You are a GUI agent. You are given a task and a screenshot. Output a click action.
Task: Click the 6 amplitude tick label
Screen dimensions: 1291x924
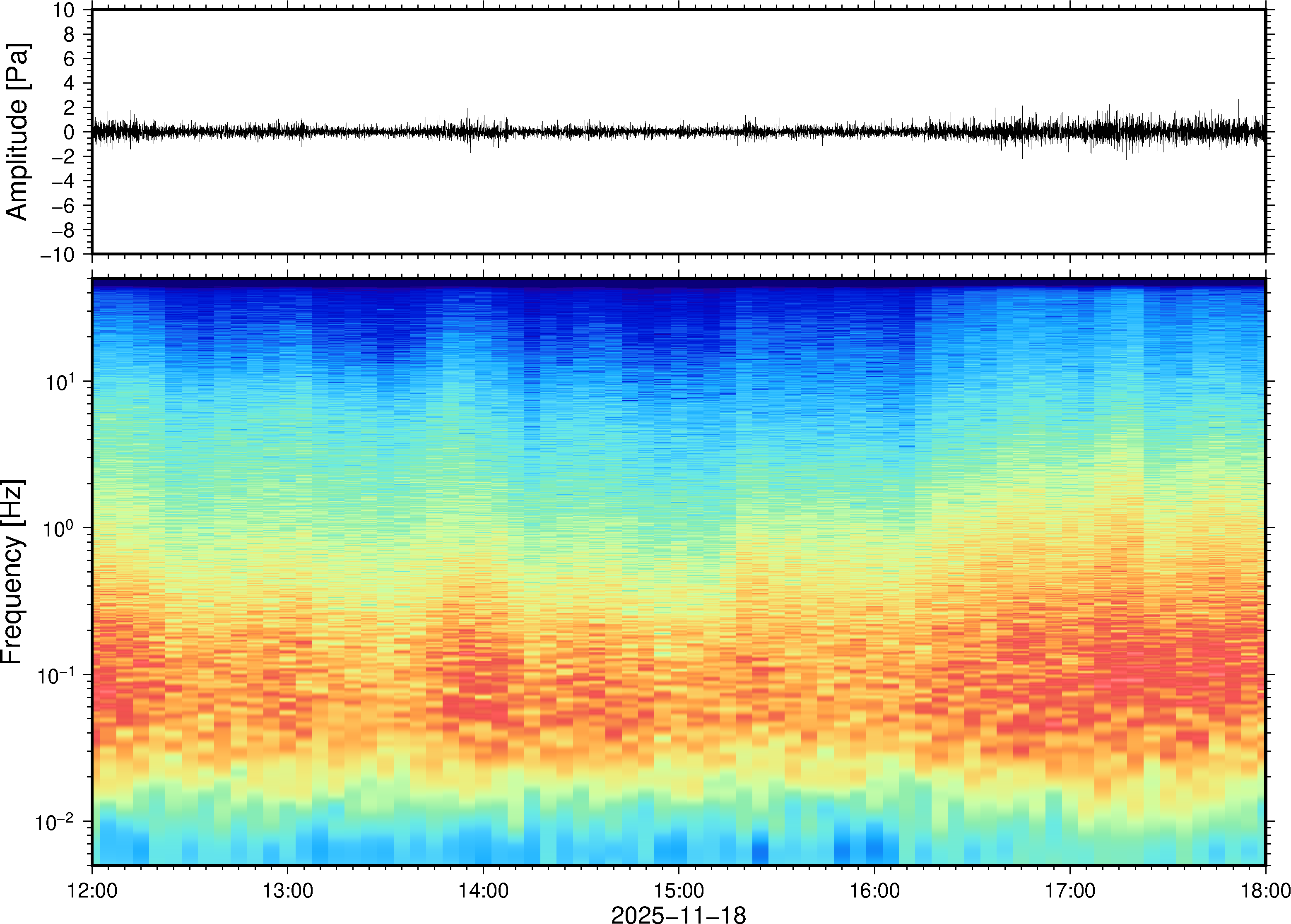pos(70,59)
